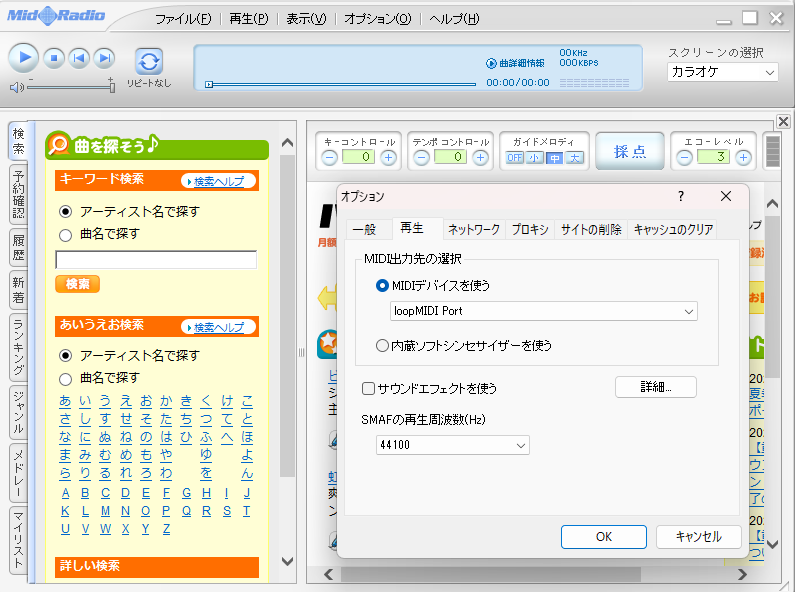The height and width of the screenshot is (592, 798).
Task: Select 内蔵ソフトシンセサイザーを使う radio option
Action: [x=382, y=345]
